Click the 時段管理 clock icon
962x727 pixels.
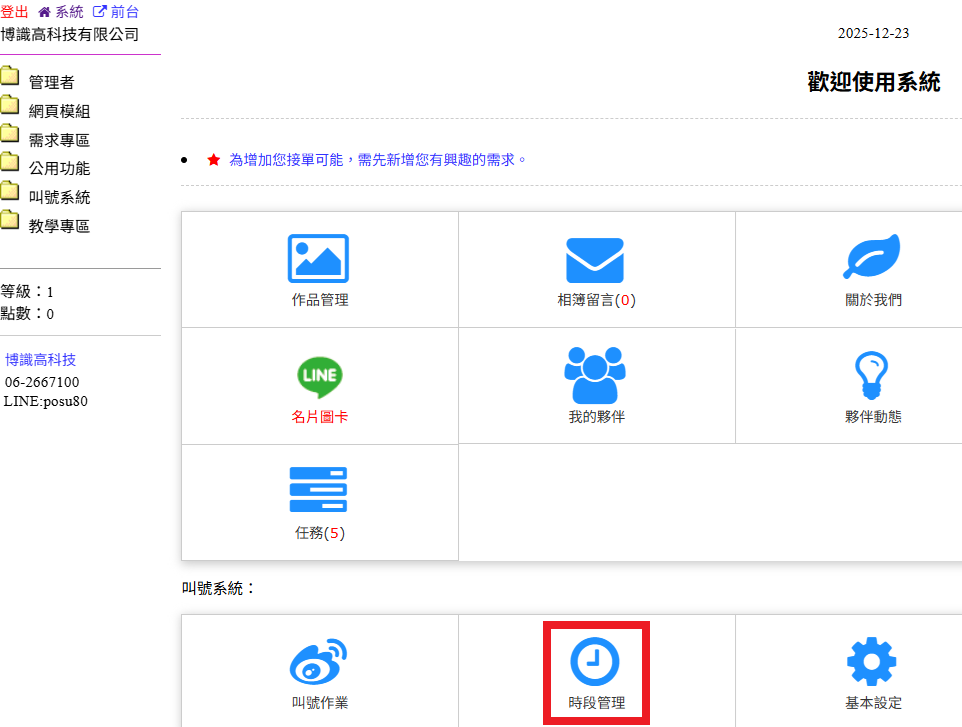pos(595,662)
